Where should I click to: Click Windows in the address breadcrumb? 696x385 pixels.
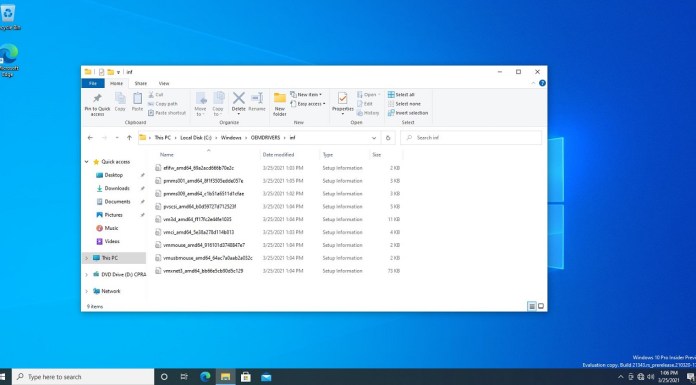231,138
